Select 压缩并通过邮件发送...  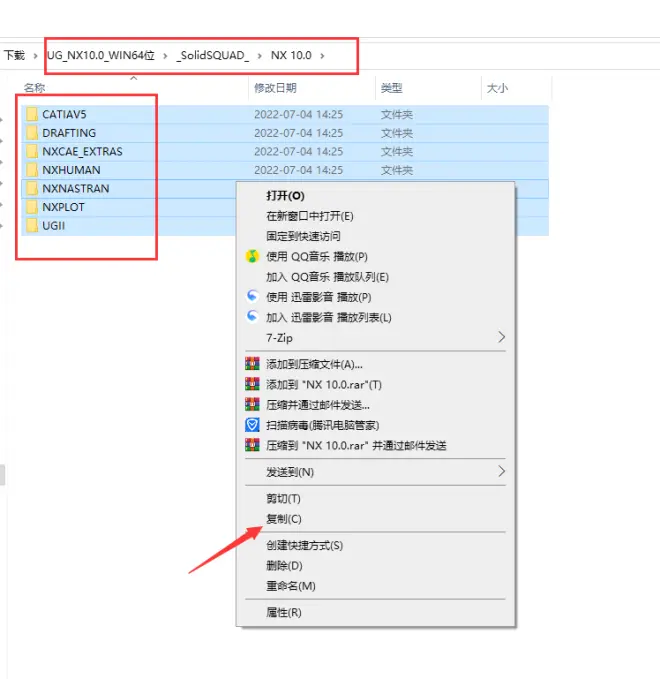point(318,405)
